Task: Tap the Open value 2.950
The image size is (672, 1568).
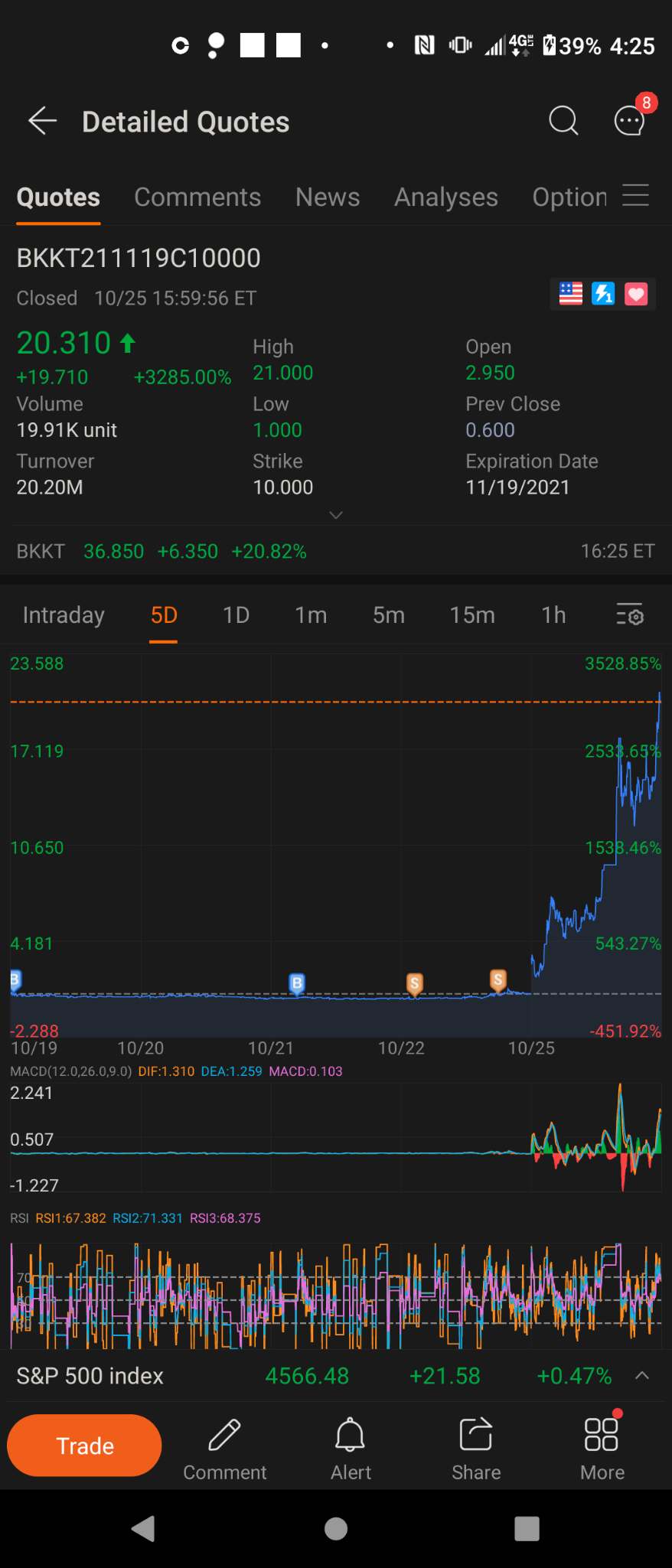Action: (x=490, y=373)
